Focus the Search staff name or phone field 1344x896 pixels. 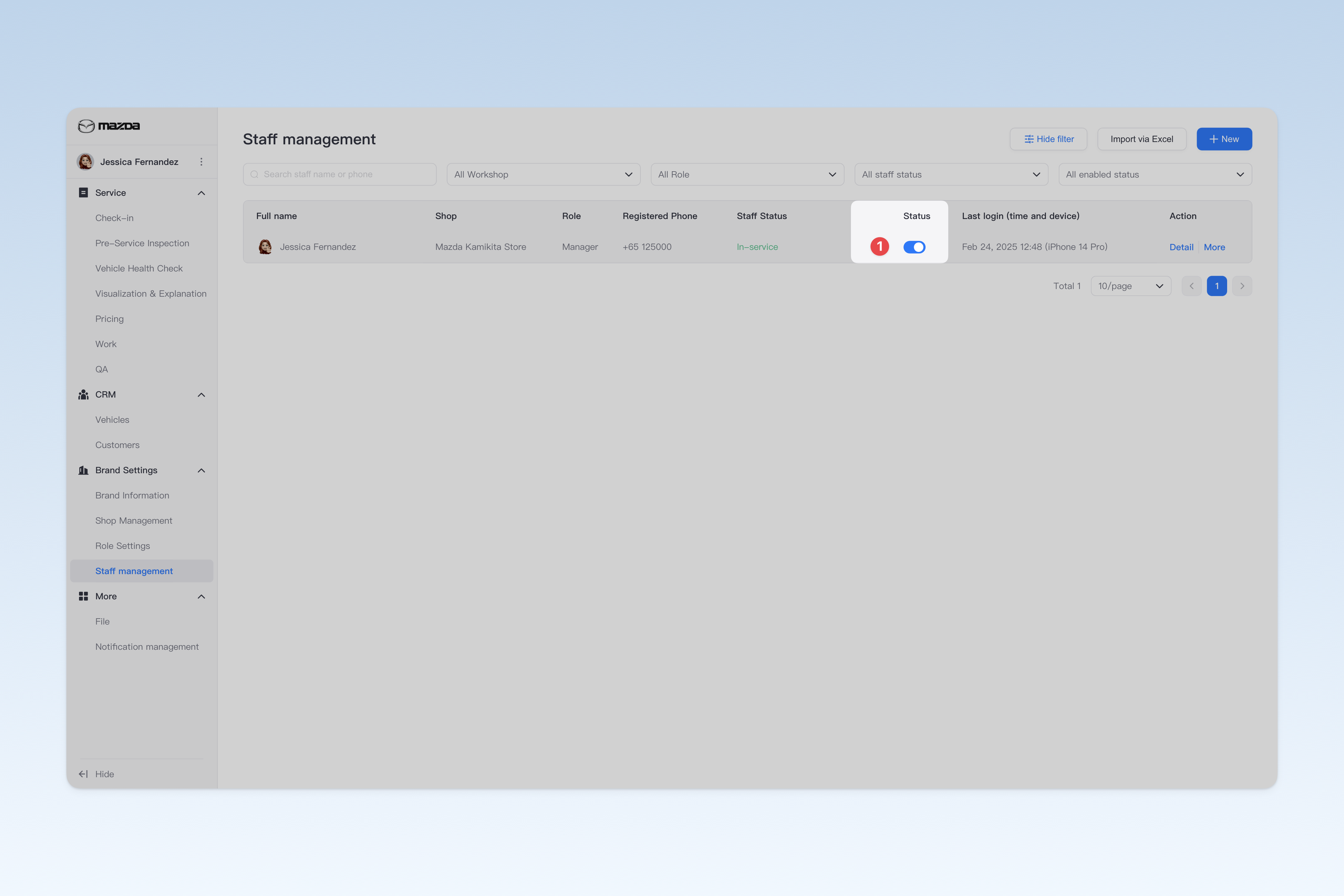click(340, 174)
